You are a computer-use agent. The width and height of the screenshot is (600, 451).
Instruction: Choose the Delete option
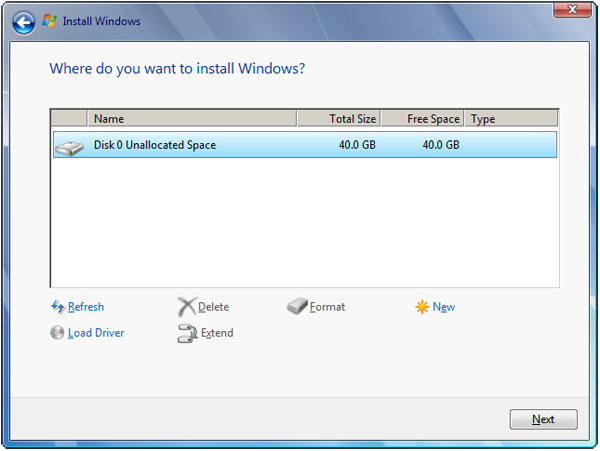click(x=214, y=307)
